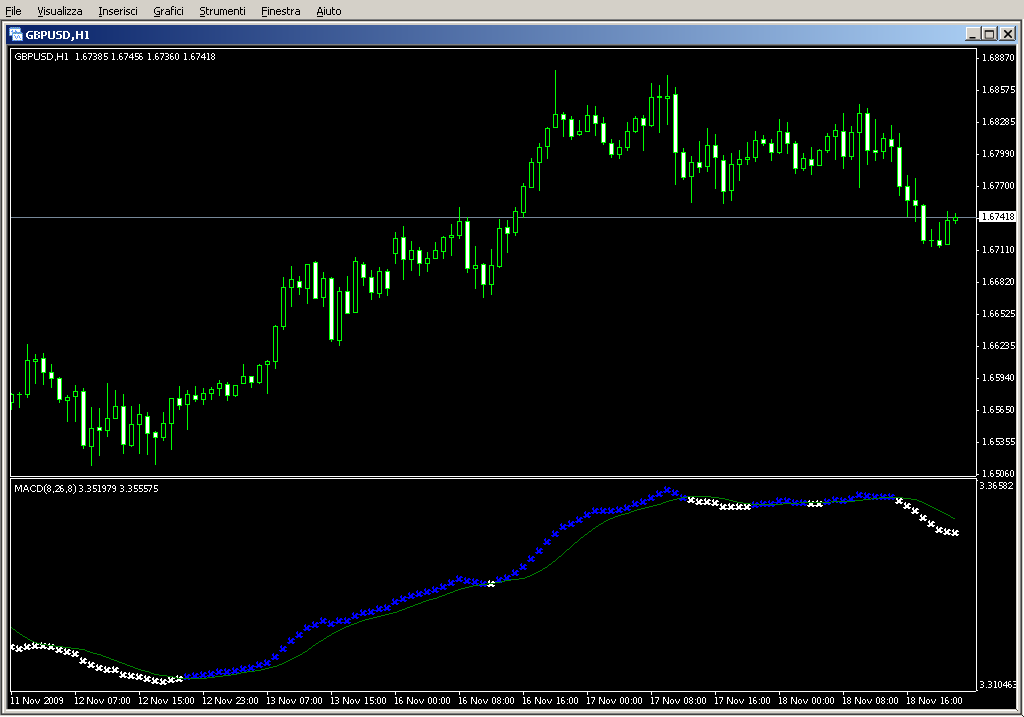Screen dimensions: 1024x717
Task: Open the Visualizza menu
Action: [x=60, y=11]
